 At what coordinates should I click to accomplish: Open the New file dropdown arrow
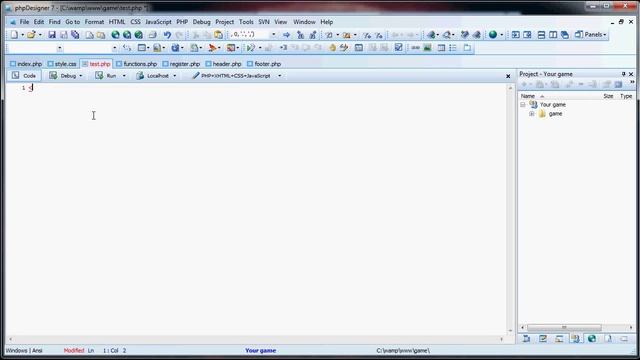(22, 35)
